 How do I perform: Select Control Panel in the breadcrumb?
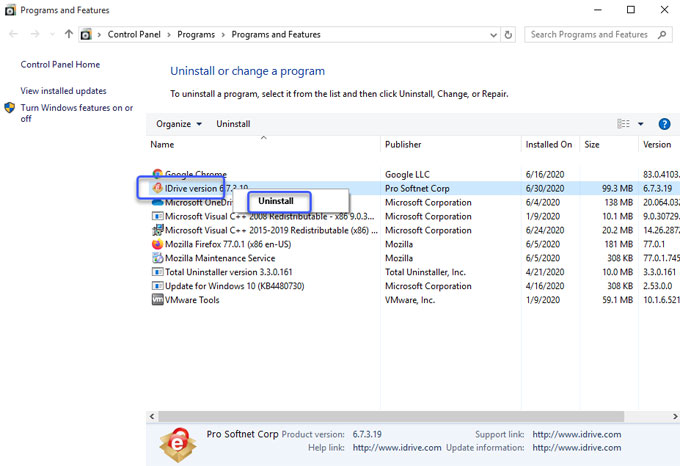(134, 35)
